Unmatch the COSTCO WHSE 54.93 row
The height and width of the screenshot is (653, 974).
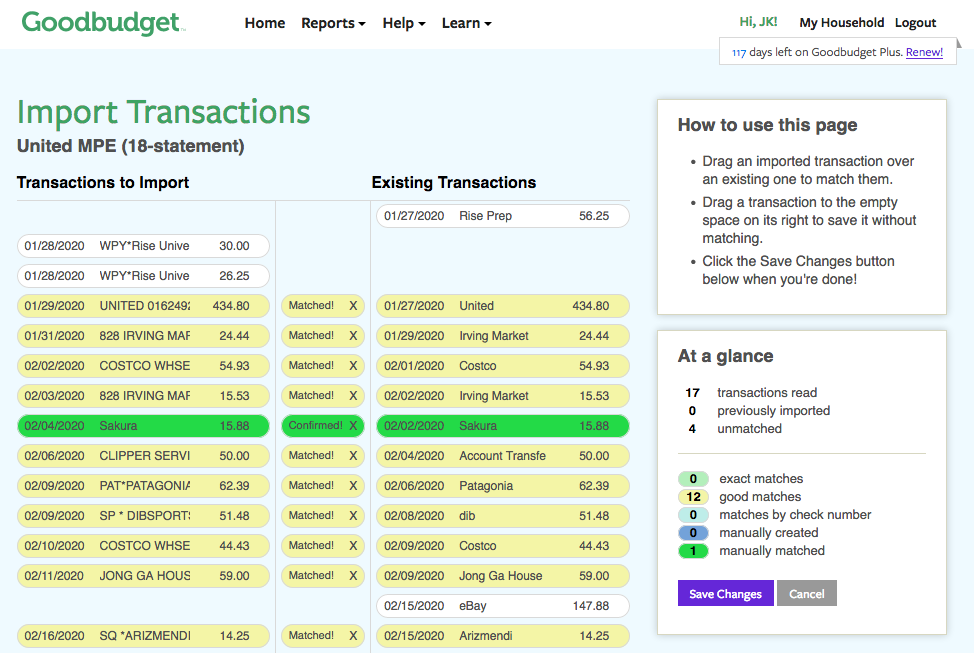tap(353, 365)
